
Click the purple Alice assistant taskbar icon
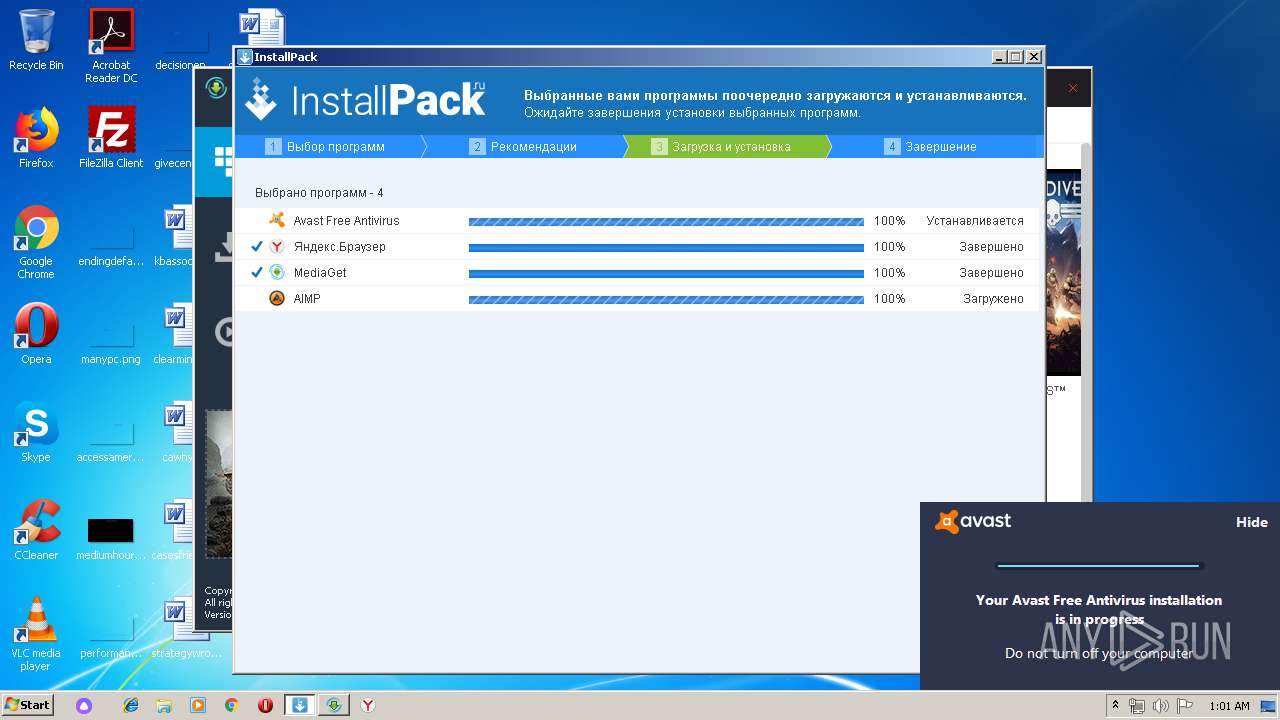(85, 705)
